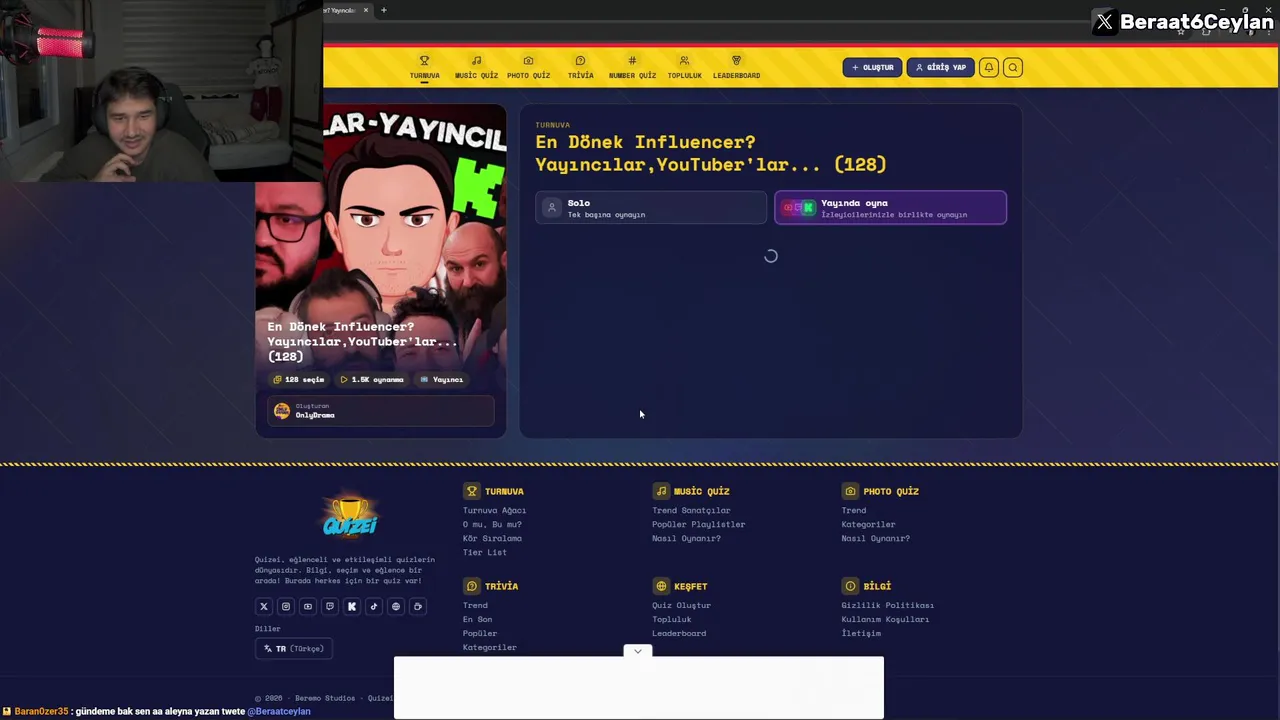The image size is (1280, 720).
Task: Open Turnuva Ağacı footer link
Action: [x=494, y=510]
